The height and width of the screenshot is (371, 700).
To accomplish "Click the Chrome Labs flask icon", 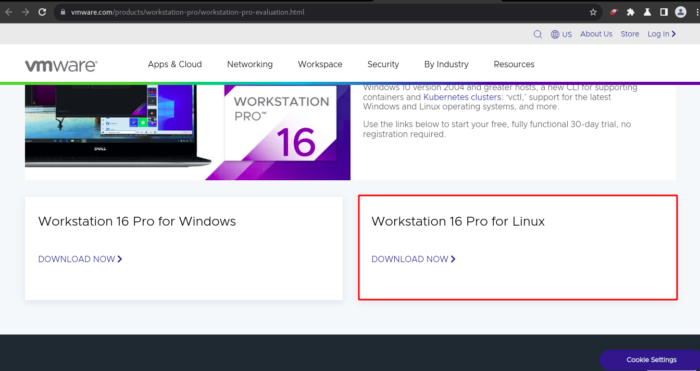I will [x=647, y=12].
